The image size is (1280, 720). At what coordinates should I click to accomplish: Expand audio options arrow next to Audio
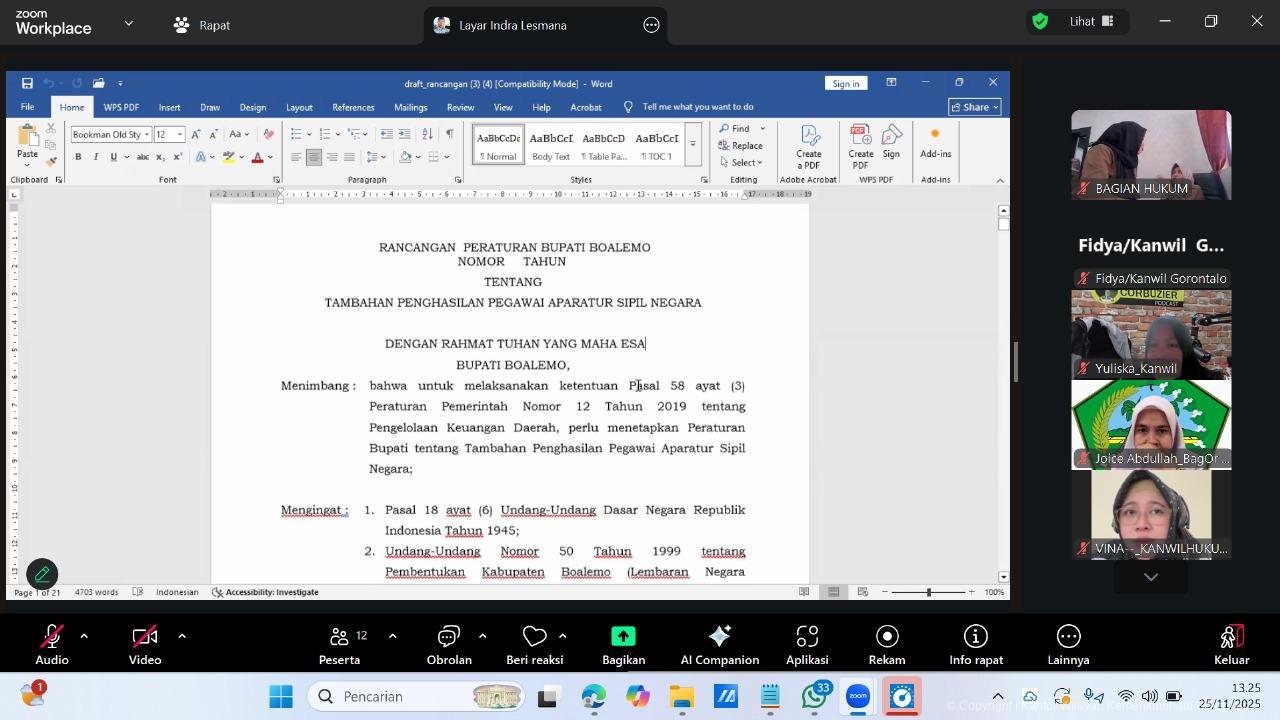pyautogui.click(x=84, y=636)
